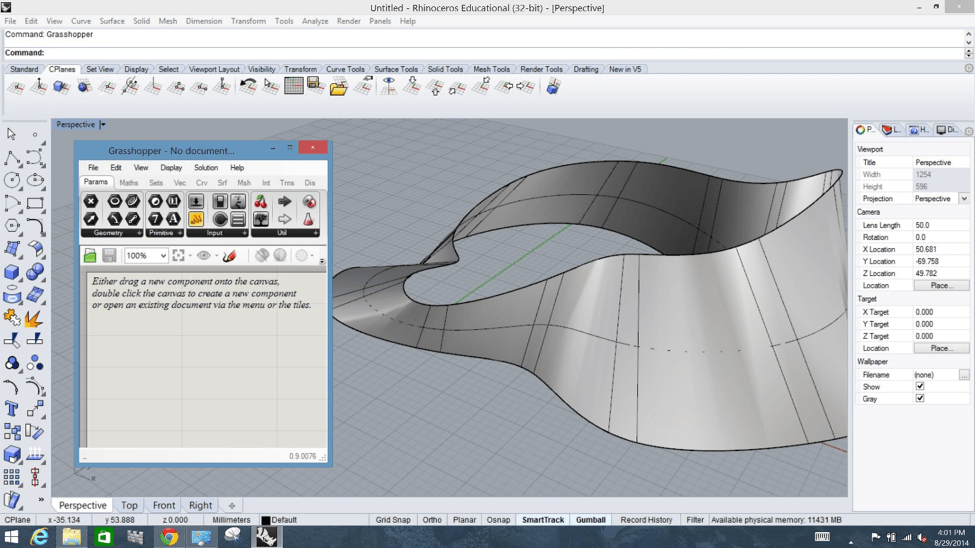Select the Rectangle tool in left sidebar
975x548 pixels.
click(x=35, y=203)
